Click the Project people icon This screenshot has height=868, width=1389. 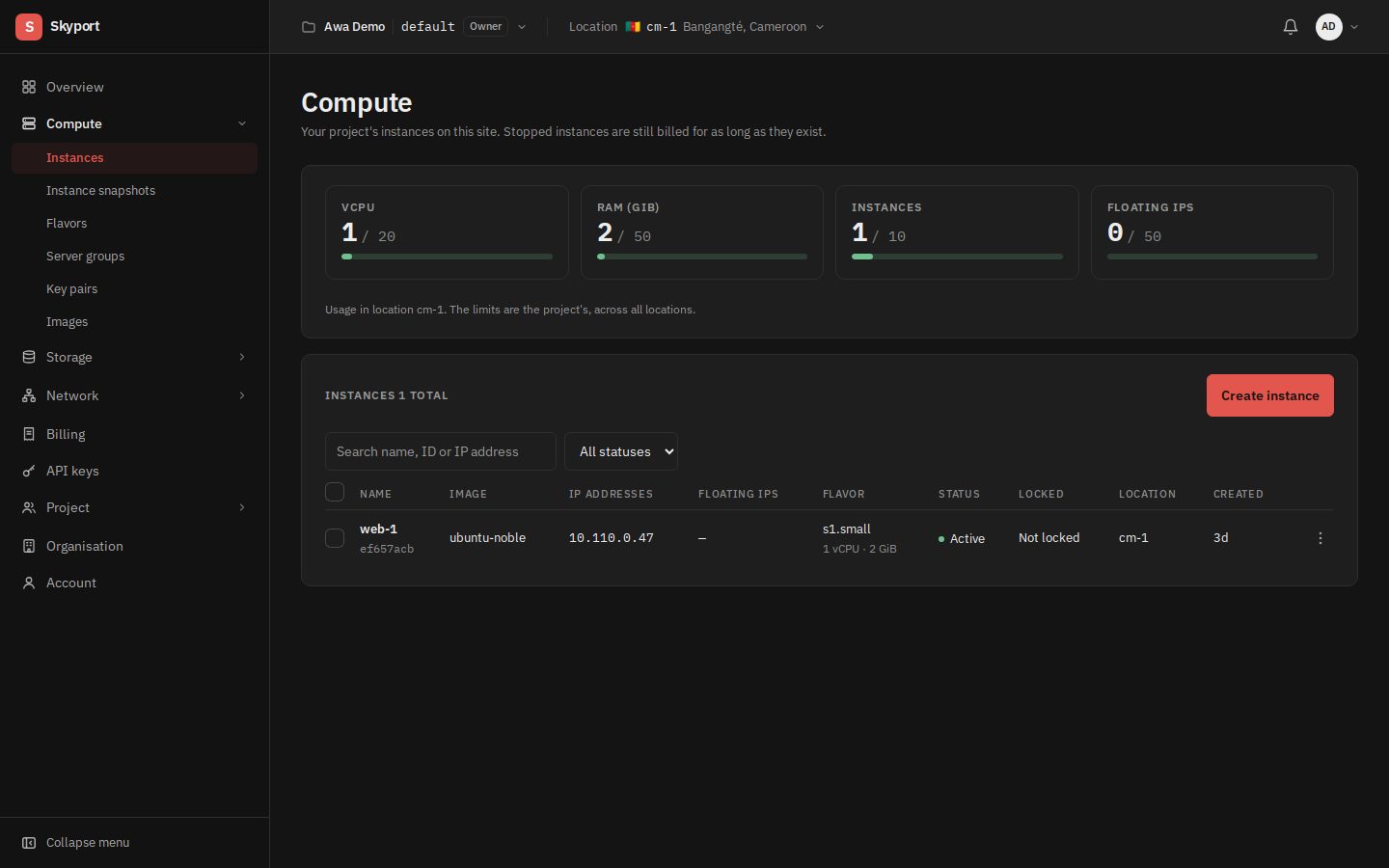point(29,507)
